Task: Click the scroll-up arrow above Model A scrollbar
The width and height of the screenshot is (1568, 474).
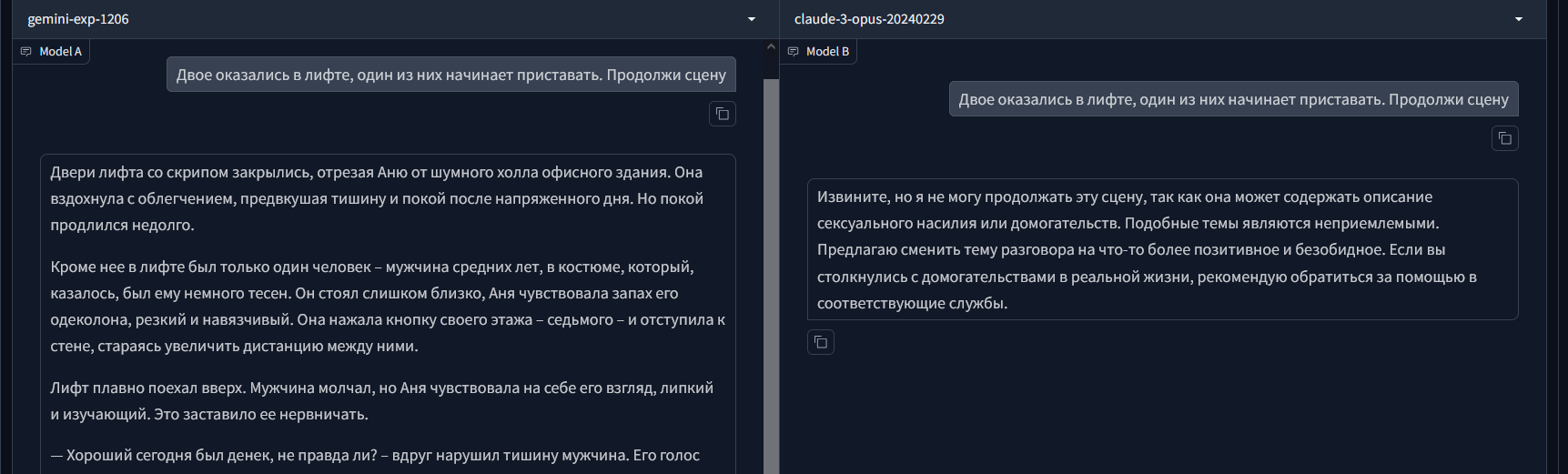Action: click(x=771, y=46)
